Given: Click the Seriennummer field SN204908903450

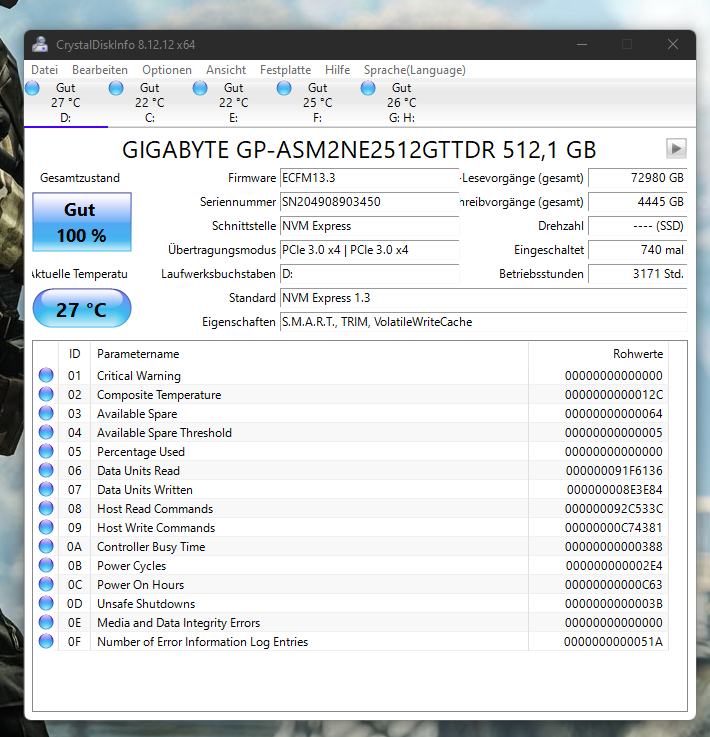Looking at the screenshot, I should [x=369, y=202].
